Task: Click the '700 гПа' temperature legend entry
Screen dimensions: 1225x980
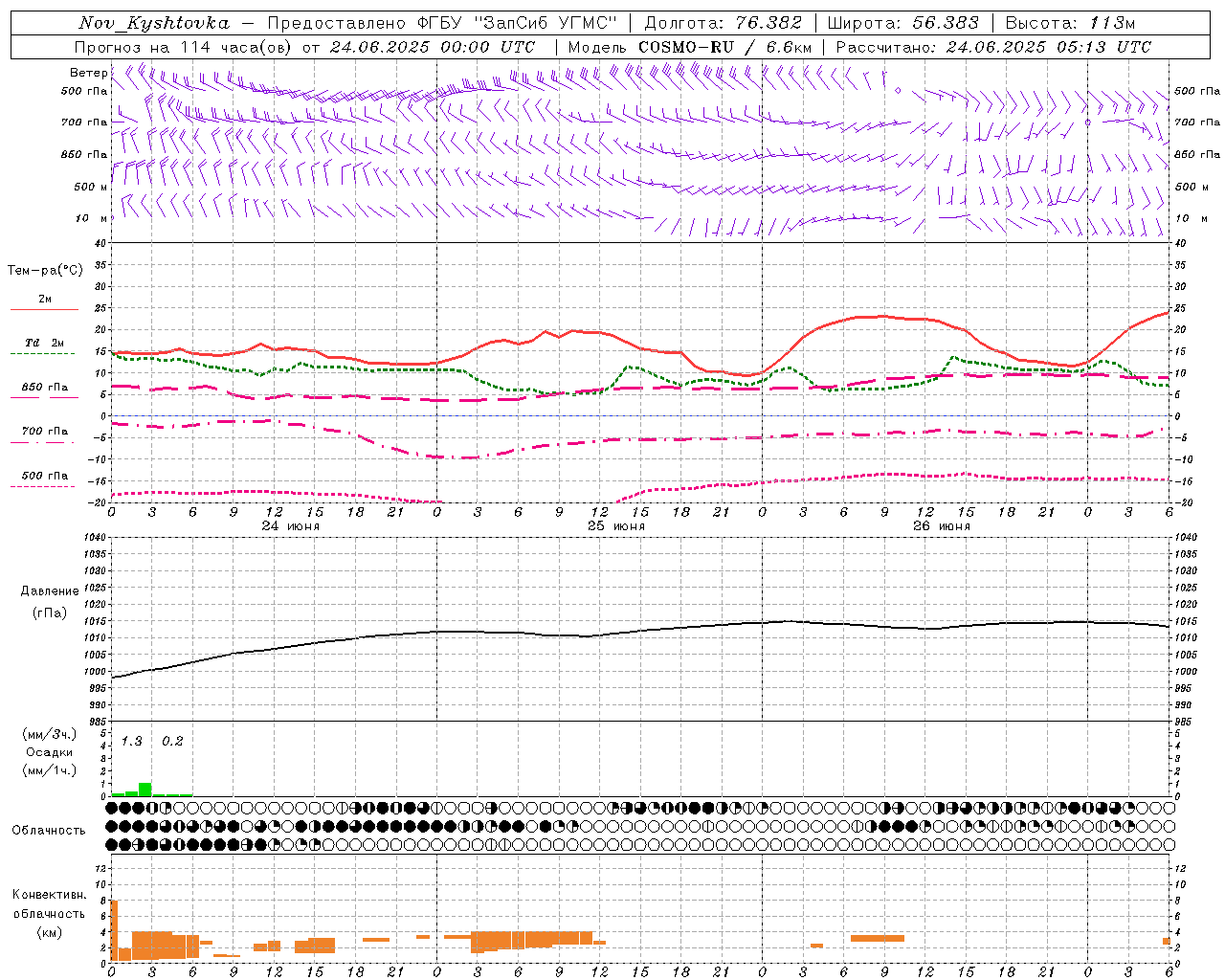Action: pos(45,432)
